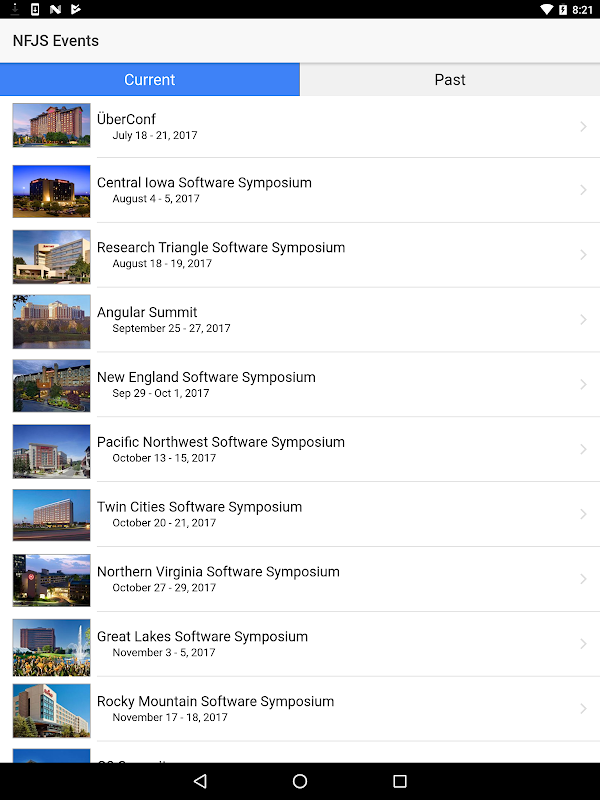Select Northern Virginia Software Symposium title

coord(218,571)
